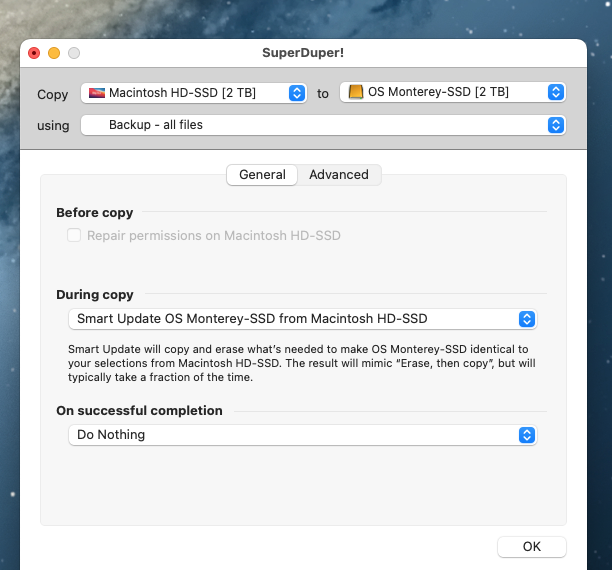Screen dimensions: 612x570
Task: Open the source volume Macintosh HD-SSD dropdown
Action: [194, 93]
